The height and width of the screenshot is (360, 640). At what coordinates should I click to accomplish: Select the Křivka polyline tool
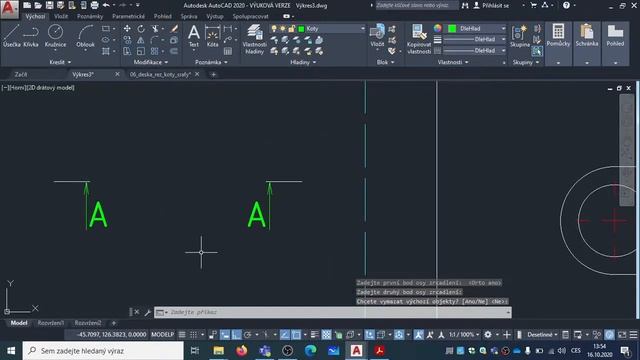[x=31, y=36]
